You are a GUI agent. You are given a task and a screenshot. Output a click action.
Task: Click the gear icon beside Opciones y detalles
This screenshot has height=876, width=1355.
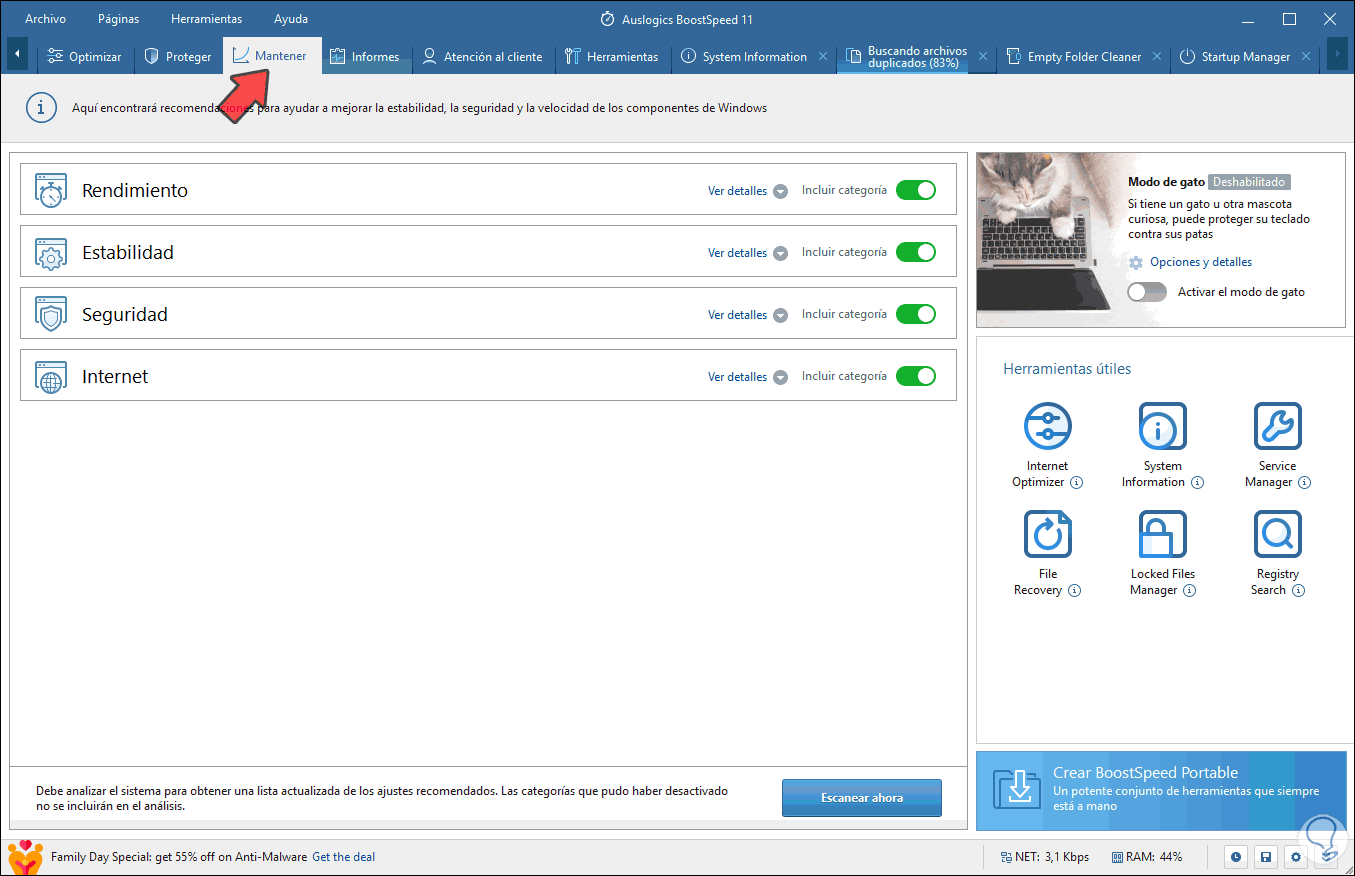click(1135, 263)
